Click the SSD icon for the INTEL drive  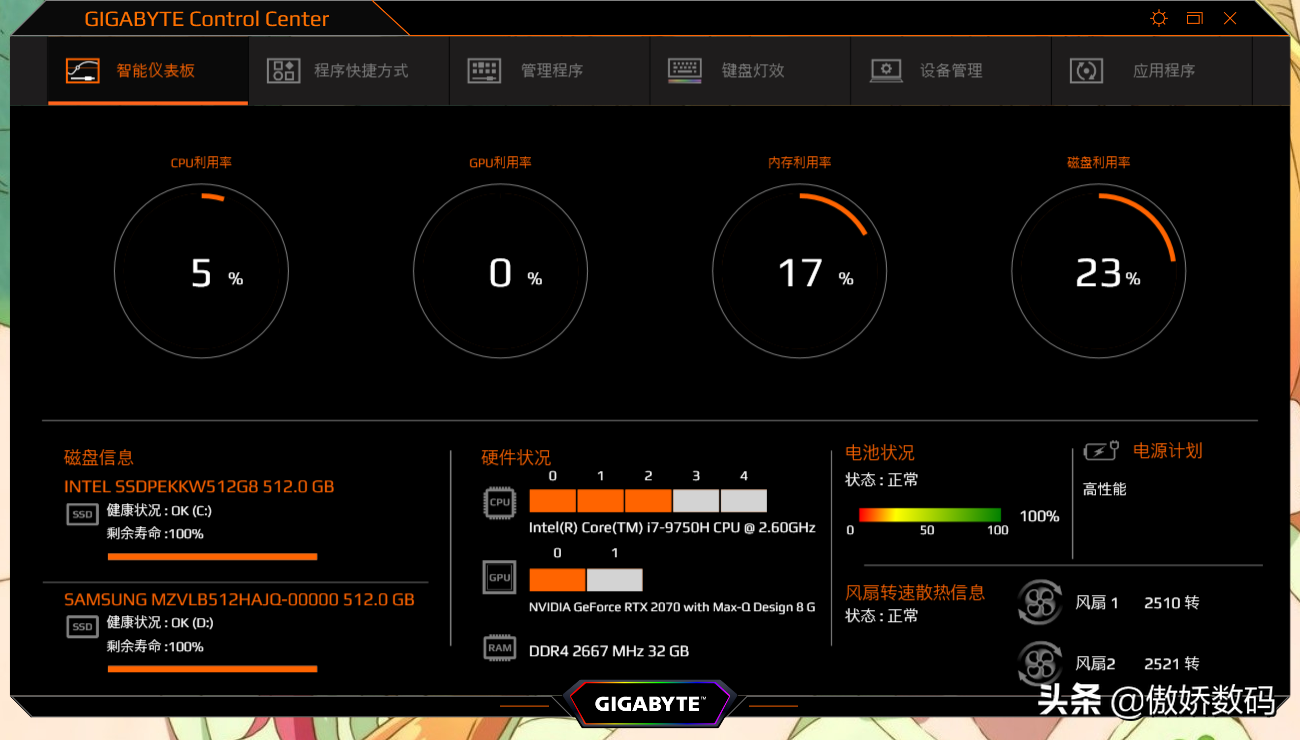pos(82,514)
